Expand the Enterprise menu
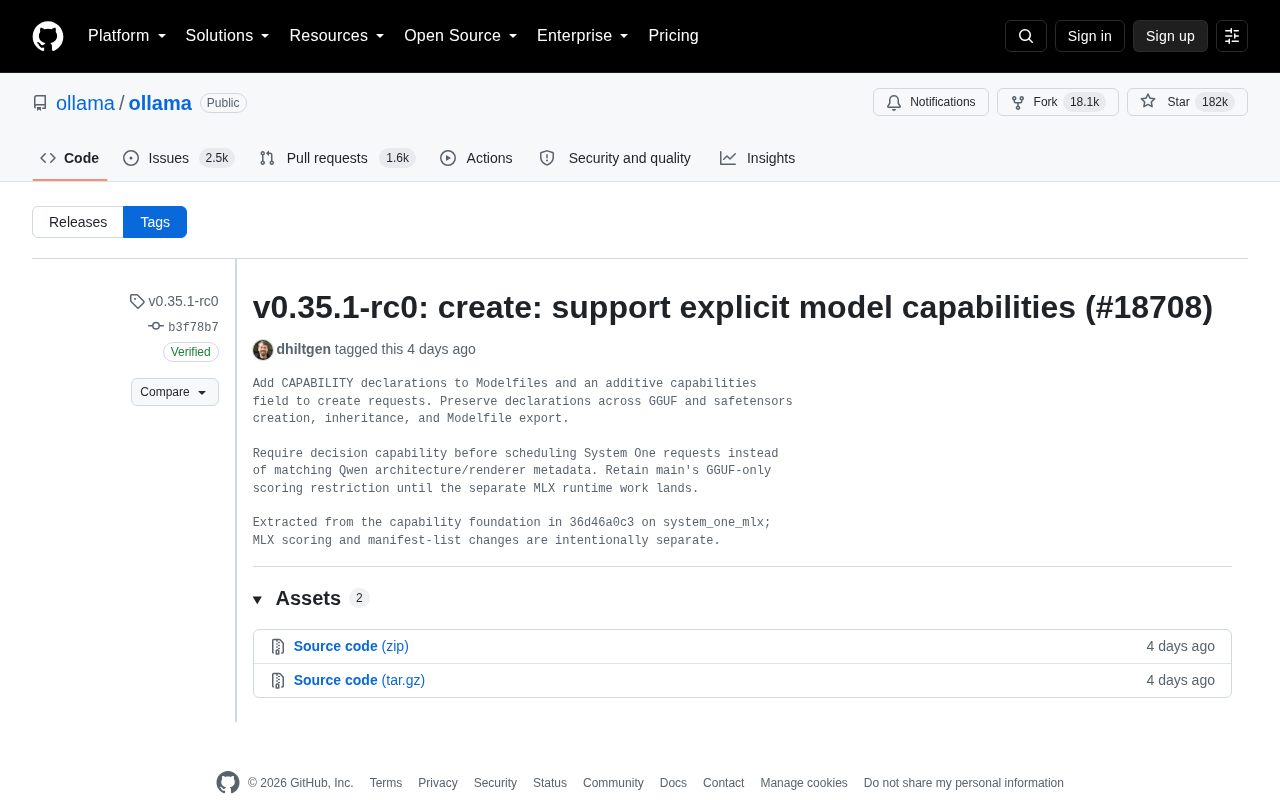The width and height of the screenshot is (1280, 800). click(x=583, y=36)
